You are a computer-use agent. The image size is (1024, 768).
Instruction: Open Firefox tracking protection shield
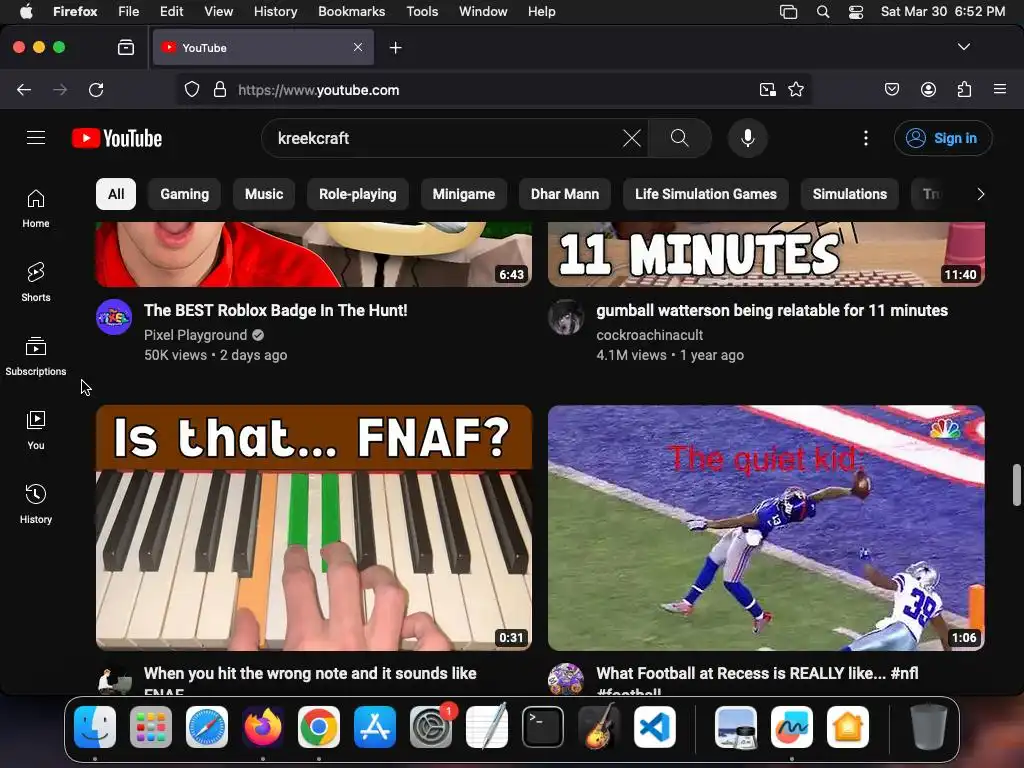[191, 89]
